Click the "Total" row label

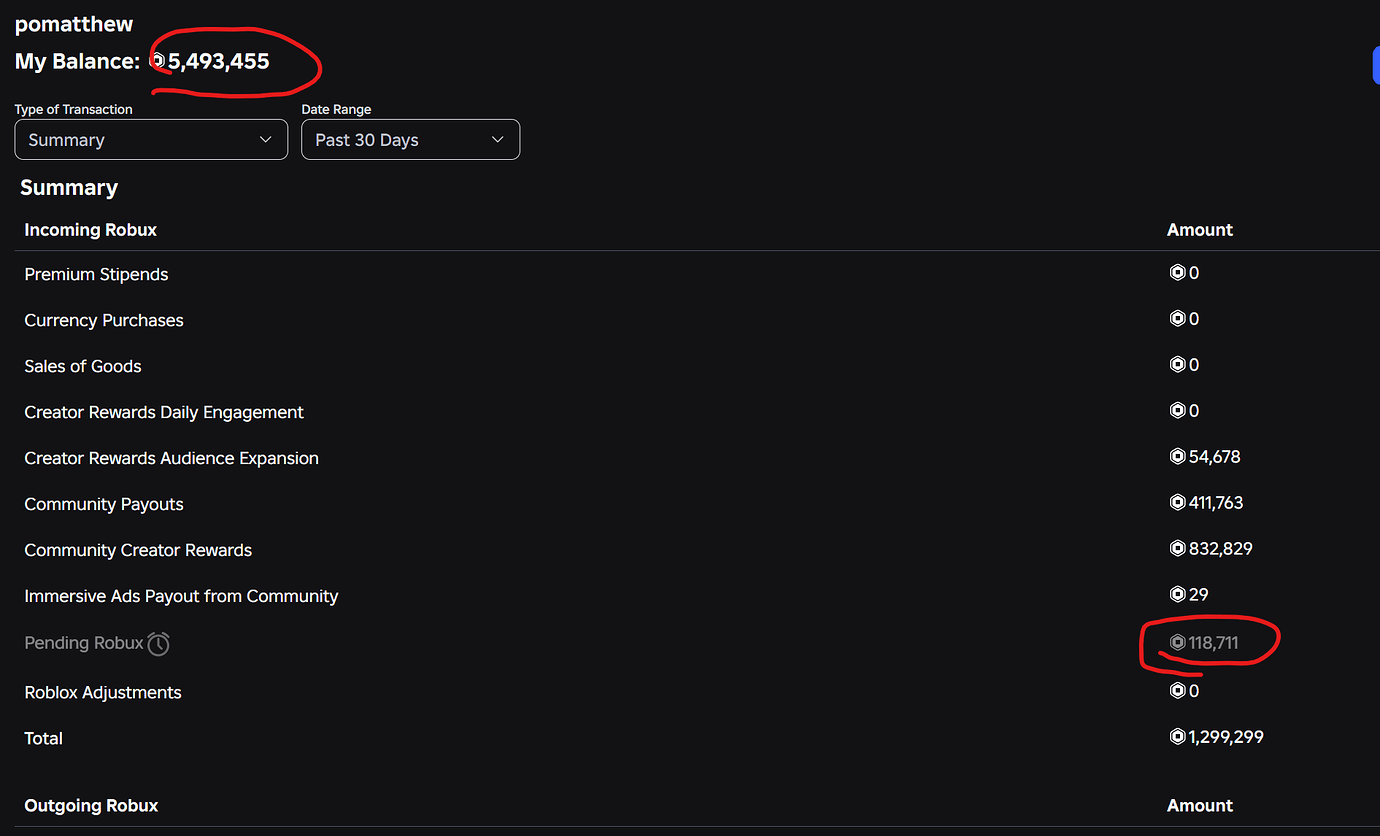click(x=44, y=738)
